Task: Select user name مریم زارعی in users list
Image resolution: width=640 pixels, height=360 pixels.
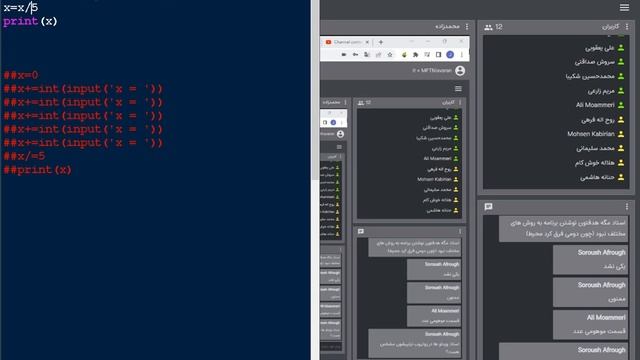Action: point(601,91)
